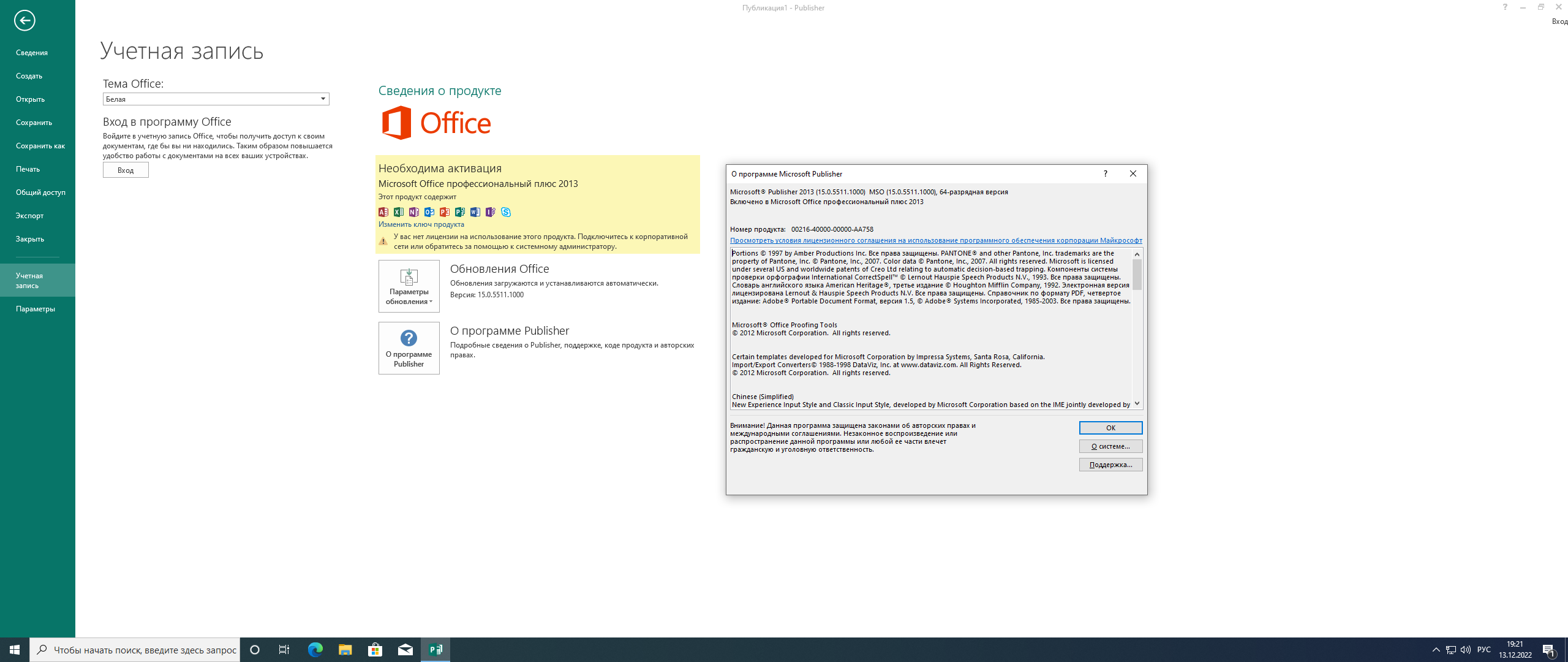1568x662 pixels.
Task: Open Task View on the taskbar
Action: (284, 650)
